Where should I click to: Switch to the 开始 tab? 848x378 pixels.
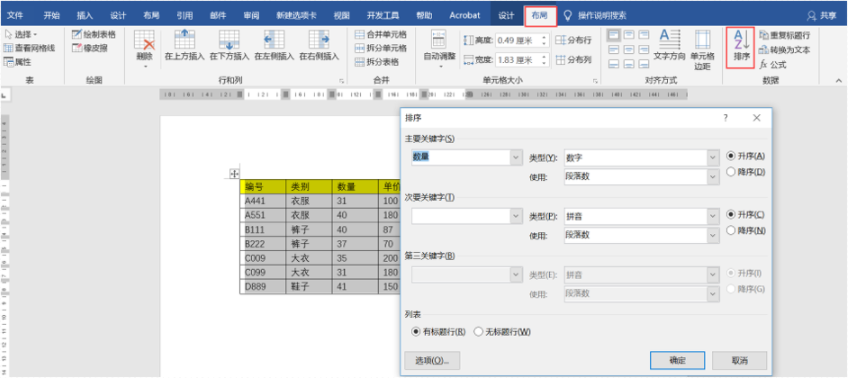(51, 15)
